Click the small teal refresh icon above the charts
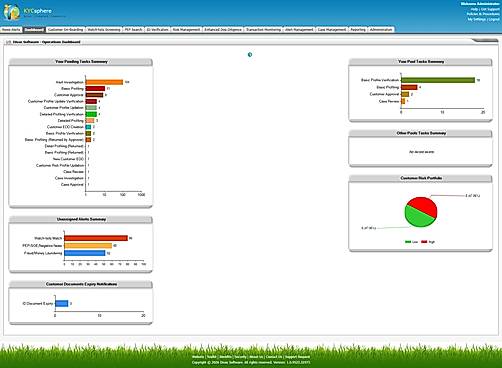The width and height of the screenshot is (502, 368). [x=250, y=55]
